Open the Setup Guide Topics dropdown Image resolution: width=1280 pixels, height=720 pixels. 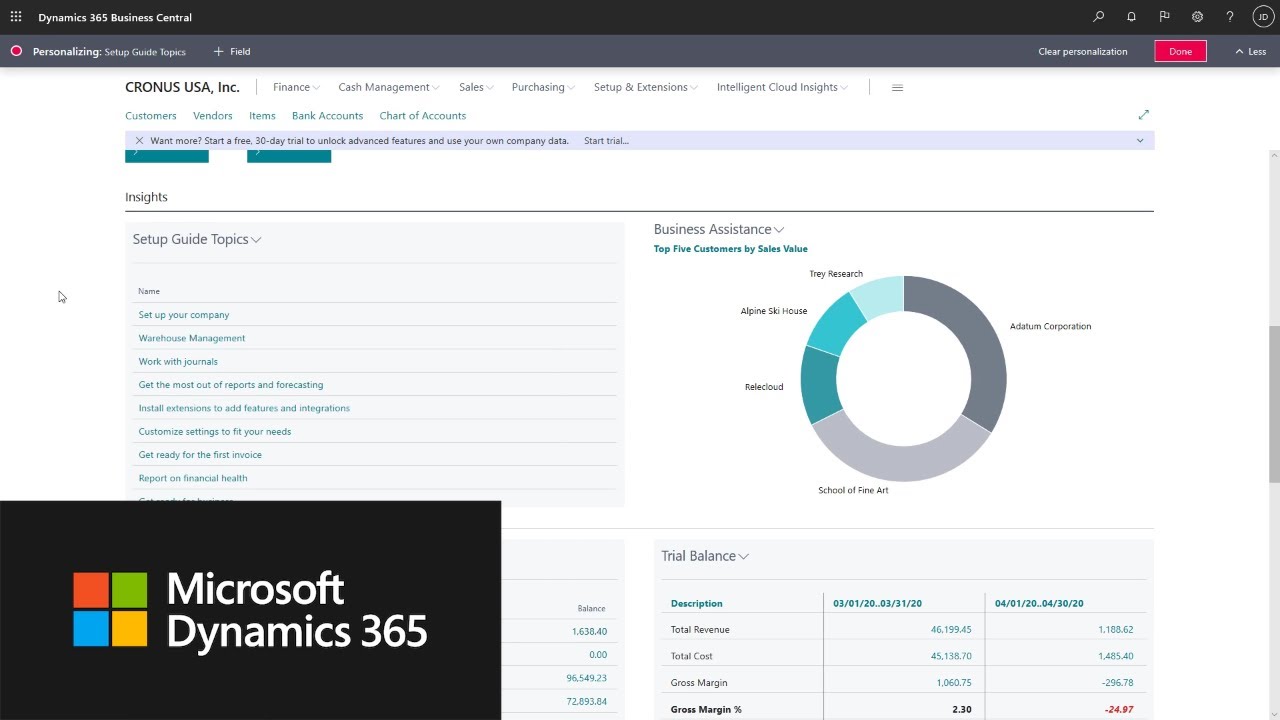[x=197, y=239]
